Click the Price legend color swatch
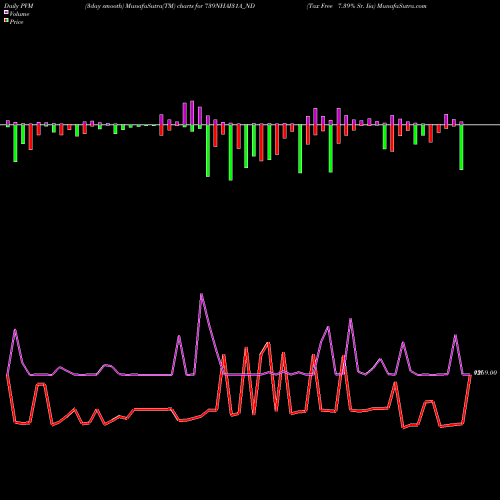Viewport: 500px width, 500px height. [x=6, y=21]
